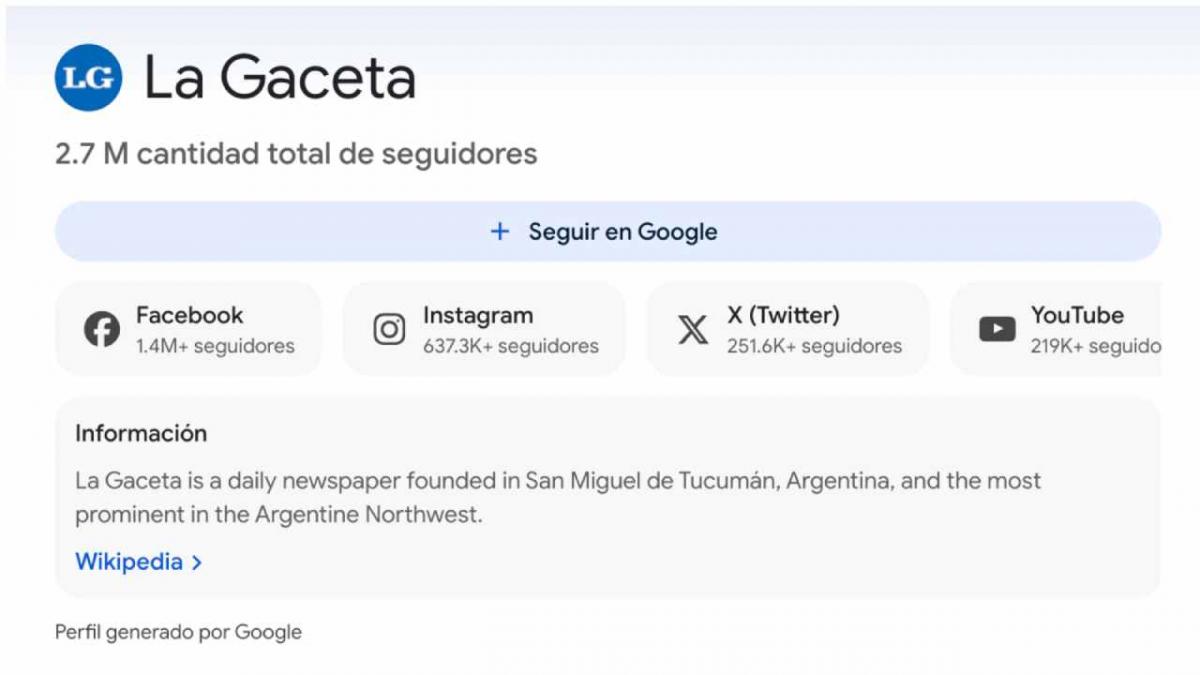Click the Instagram icon
This screenshot has width=1200, height=675.
[390, 329]
